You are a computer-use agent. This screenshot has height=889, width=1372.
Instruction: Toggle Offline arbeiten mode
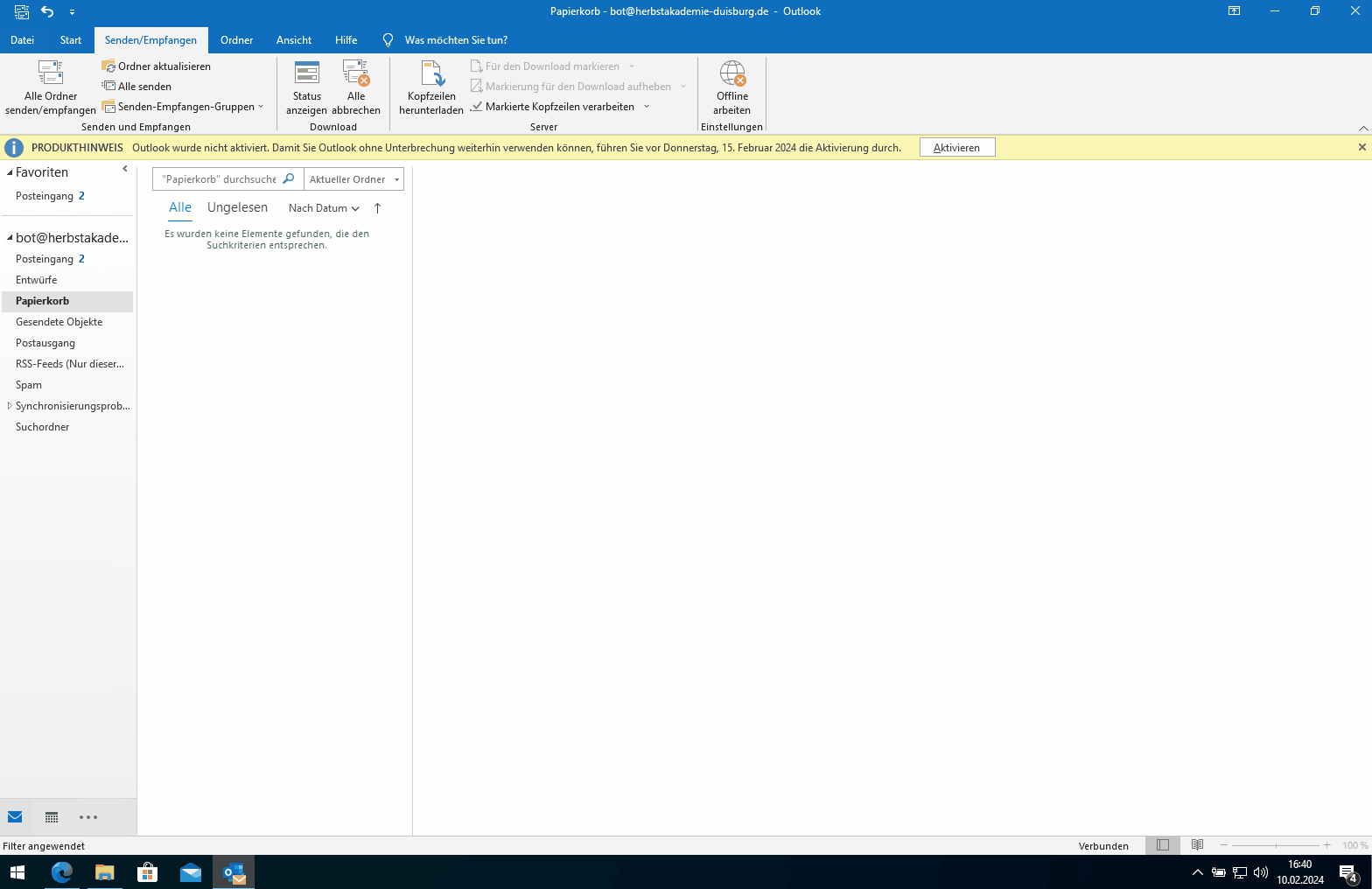click(732, 87)
